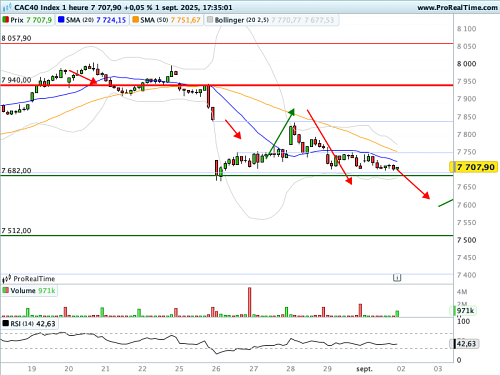
Task: Click the orange SMA (50) color square
Action: [x=135, y=20]
